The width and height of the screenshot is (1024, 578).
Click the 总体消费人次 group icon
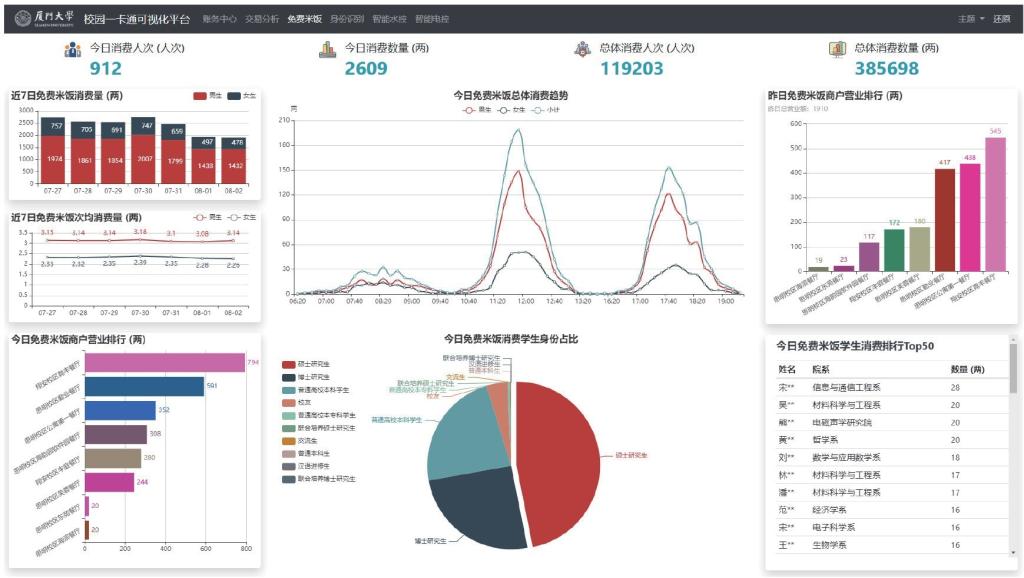582,50
